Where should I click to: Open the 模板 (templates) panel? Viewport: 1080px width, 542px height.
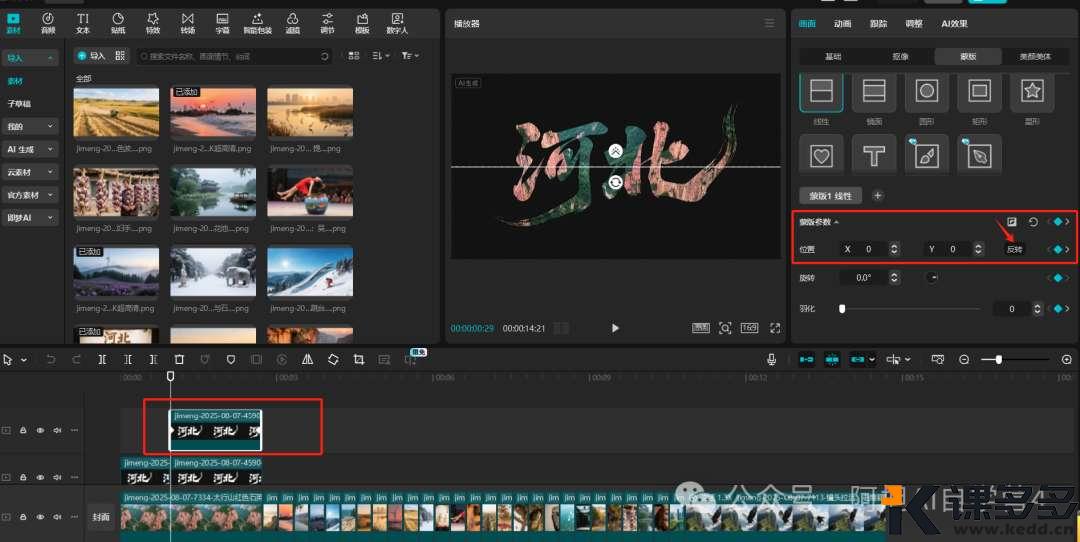[362, 23]
